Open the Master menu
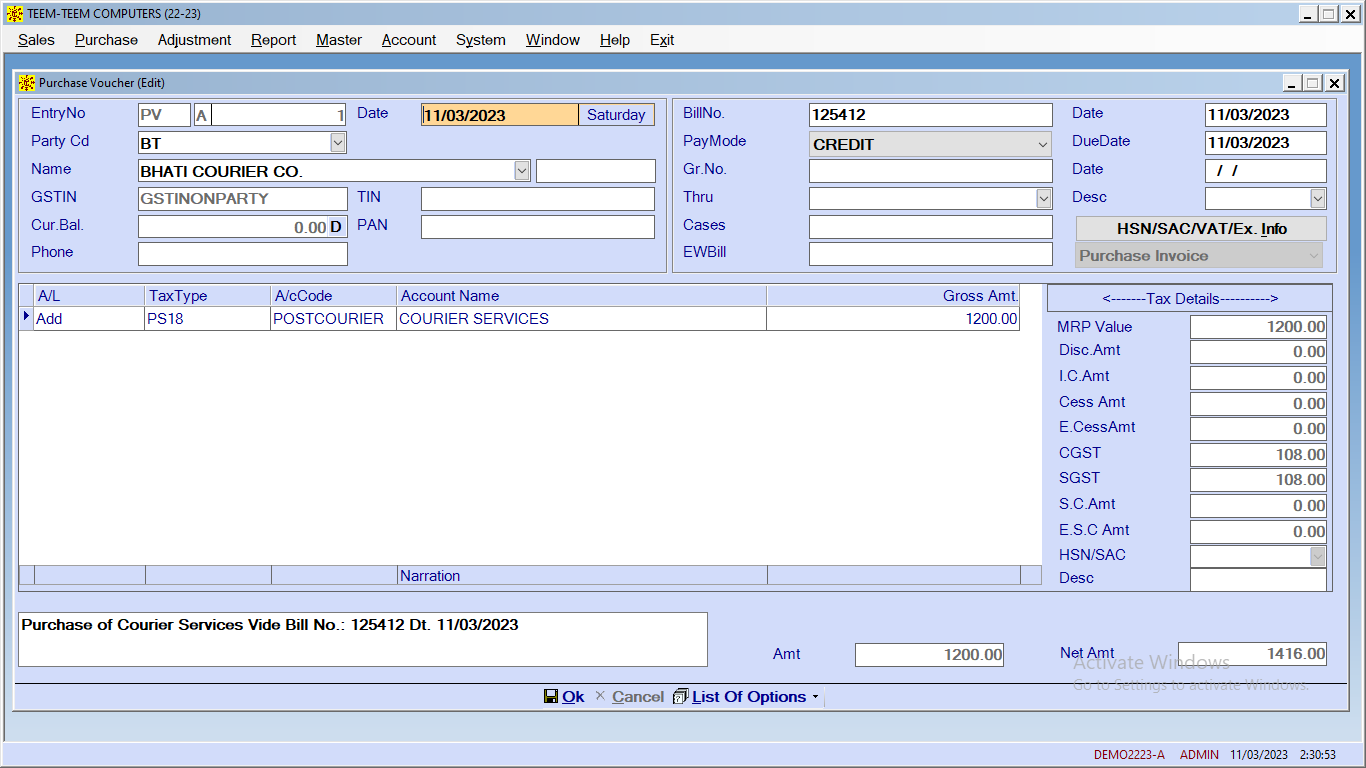This screenshot has height=768, width=1366. coord(339,40)
